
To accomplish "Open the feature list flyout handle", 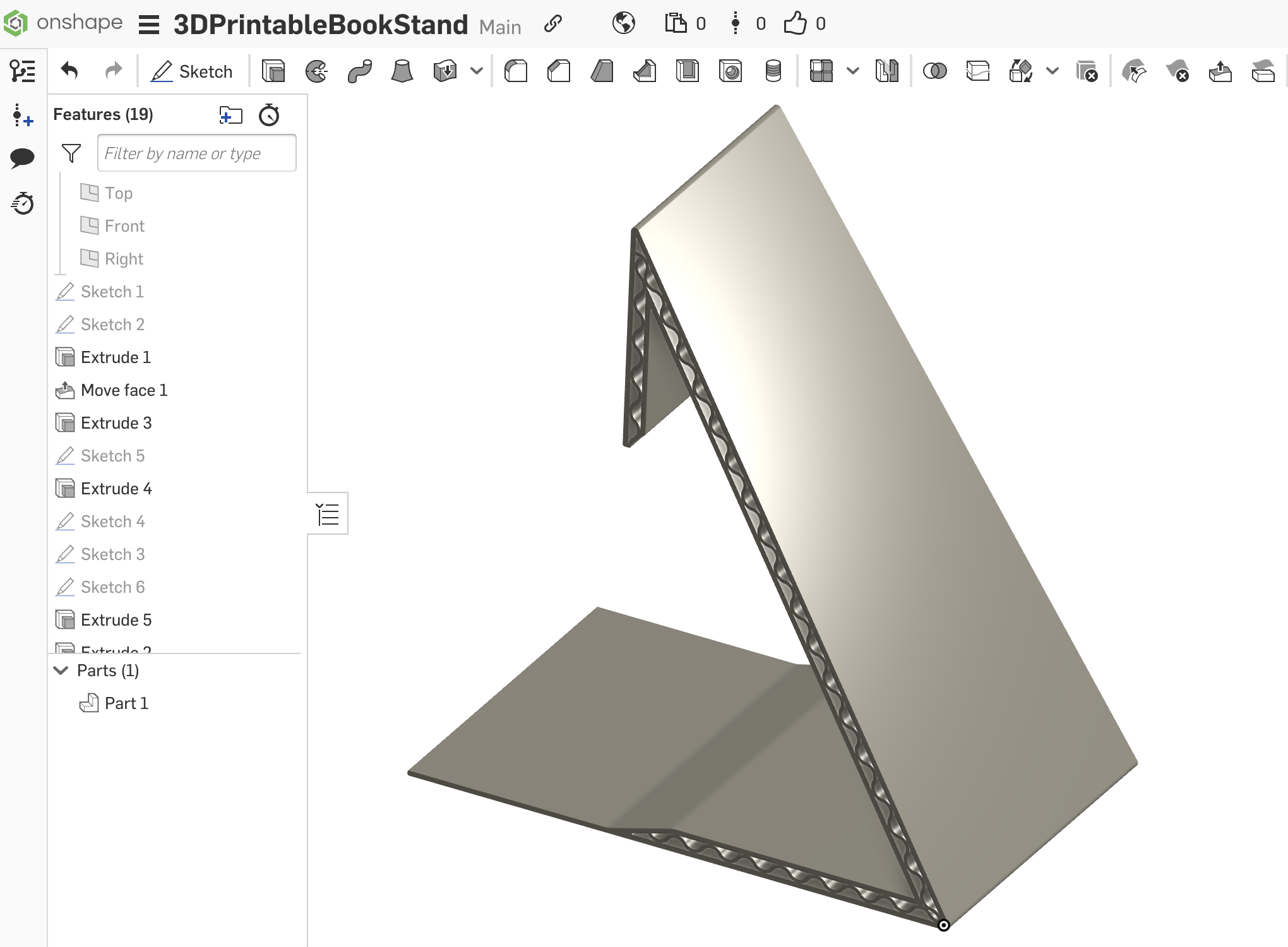I will pos(327,513).
